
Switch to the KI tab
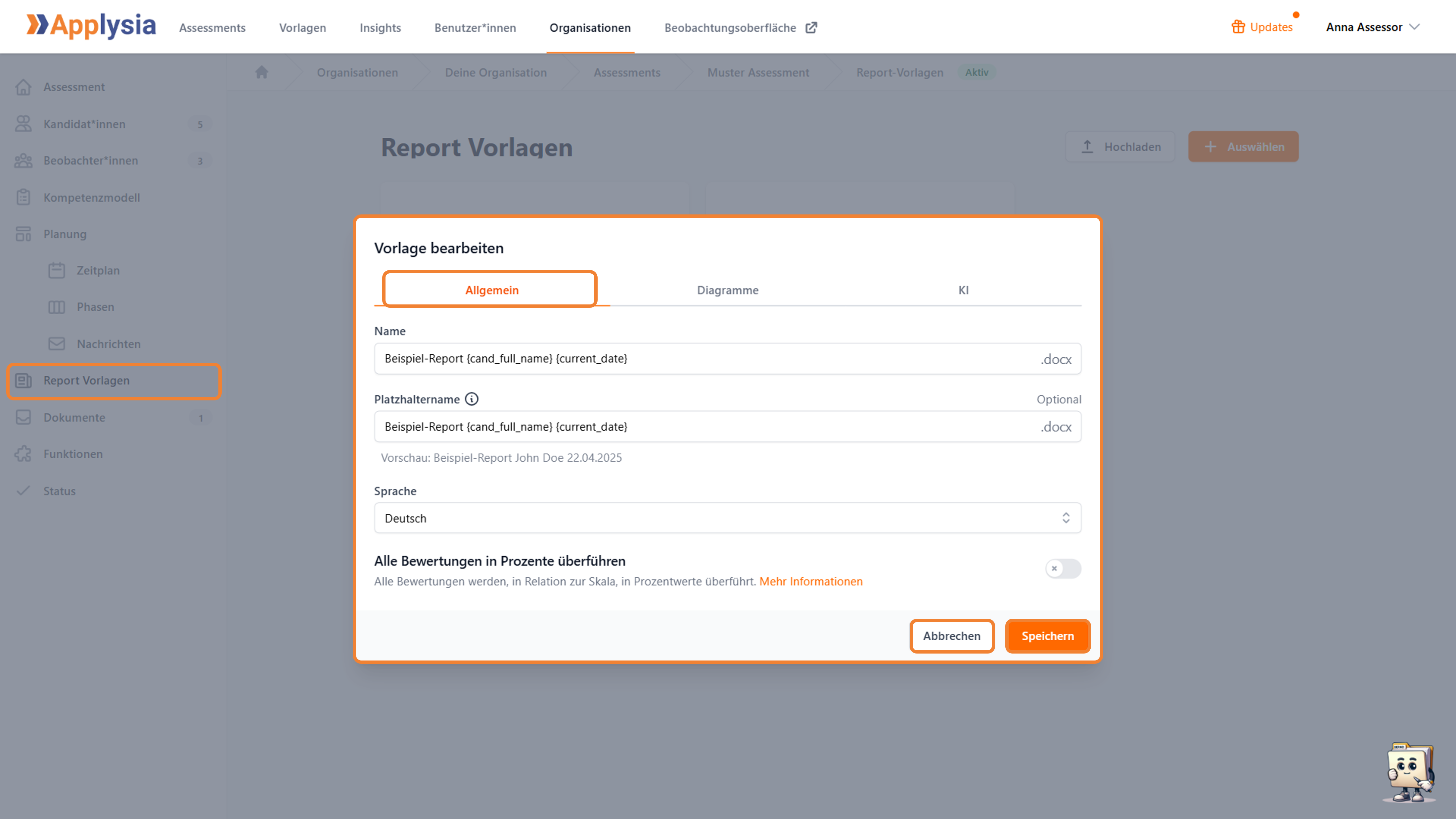[963, 290]
